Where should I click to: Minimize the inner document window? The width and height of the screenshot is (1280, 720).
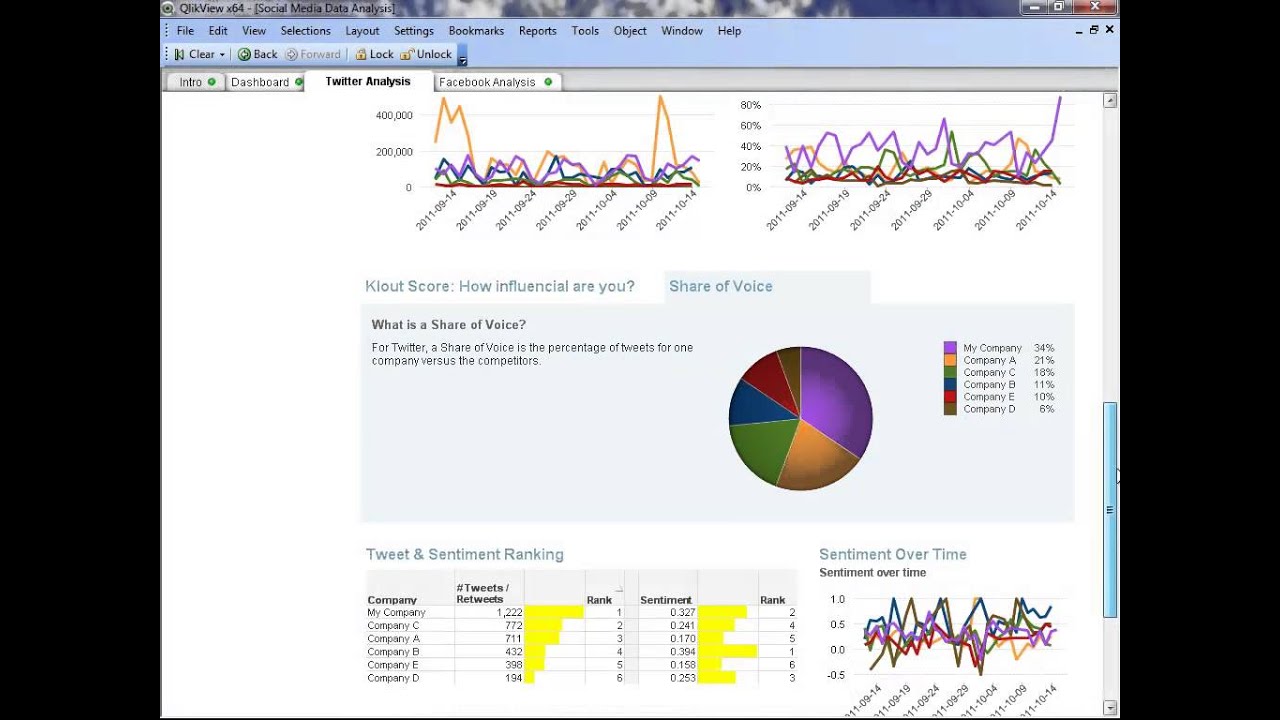(1079, 30)
